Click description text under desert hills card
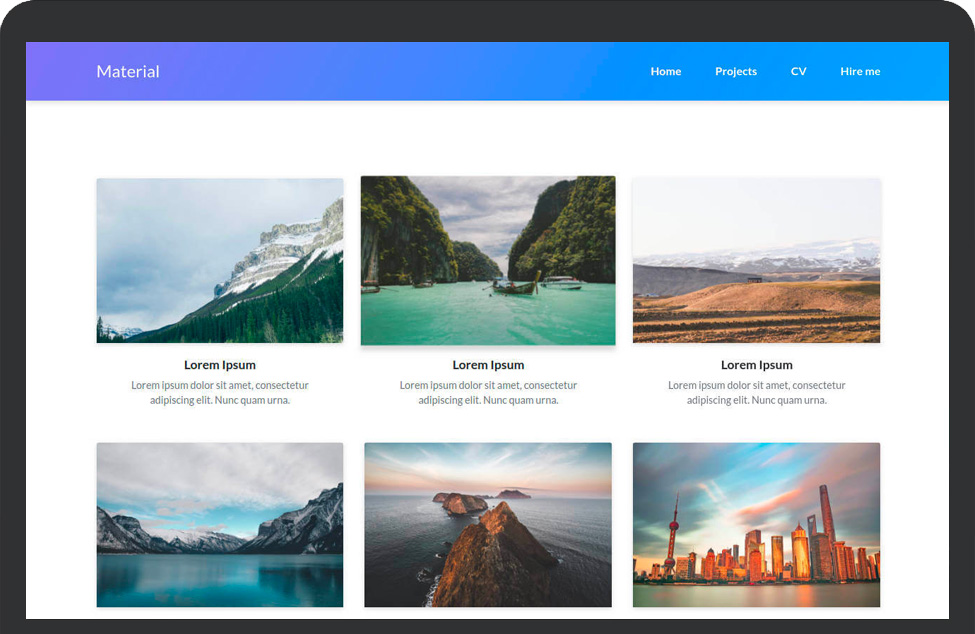The image size is (975, 634). coord(756,392)
